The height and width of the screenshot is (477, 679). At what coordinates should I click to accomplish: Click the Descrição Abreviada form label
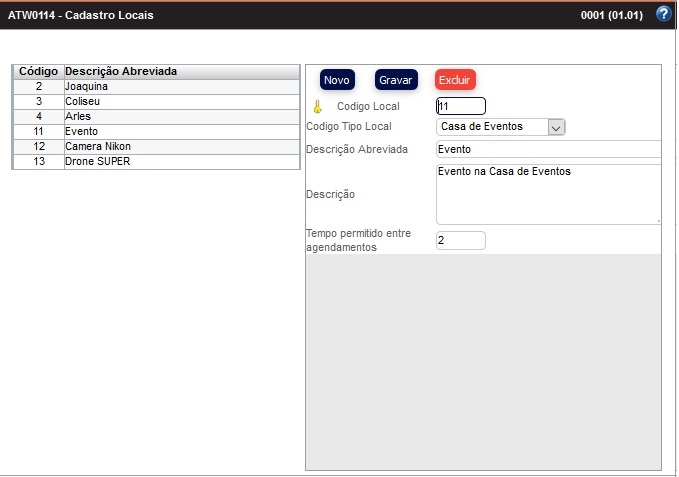coord(357,149)
